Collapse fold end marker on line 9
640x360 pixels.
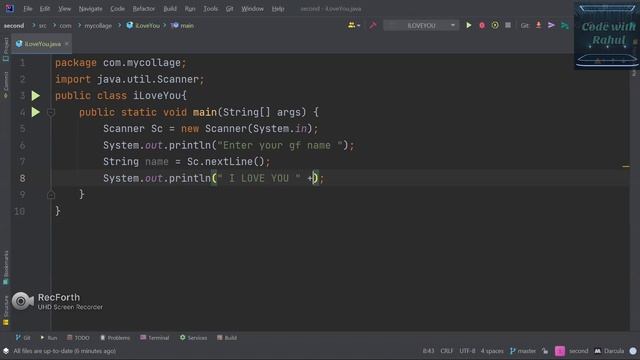tap(51, 195)
